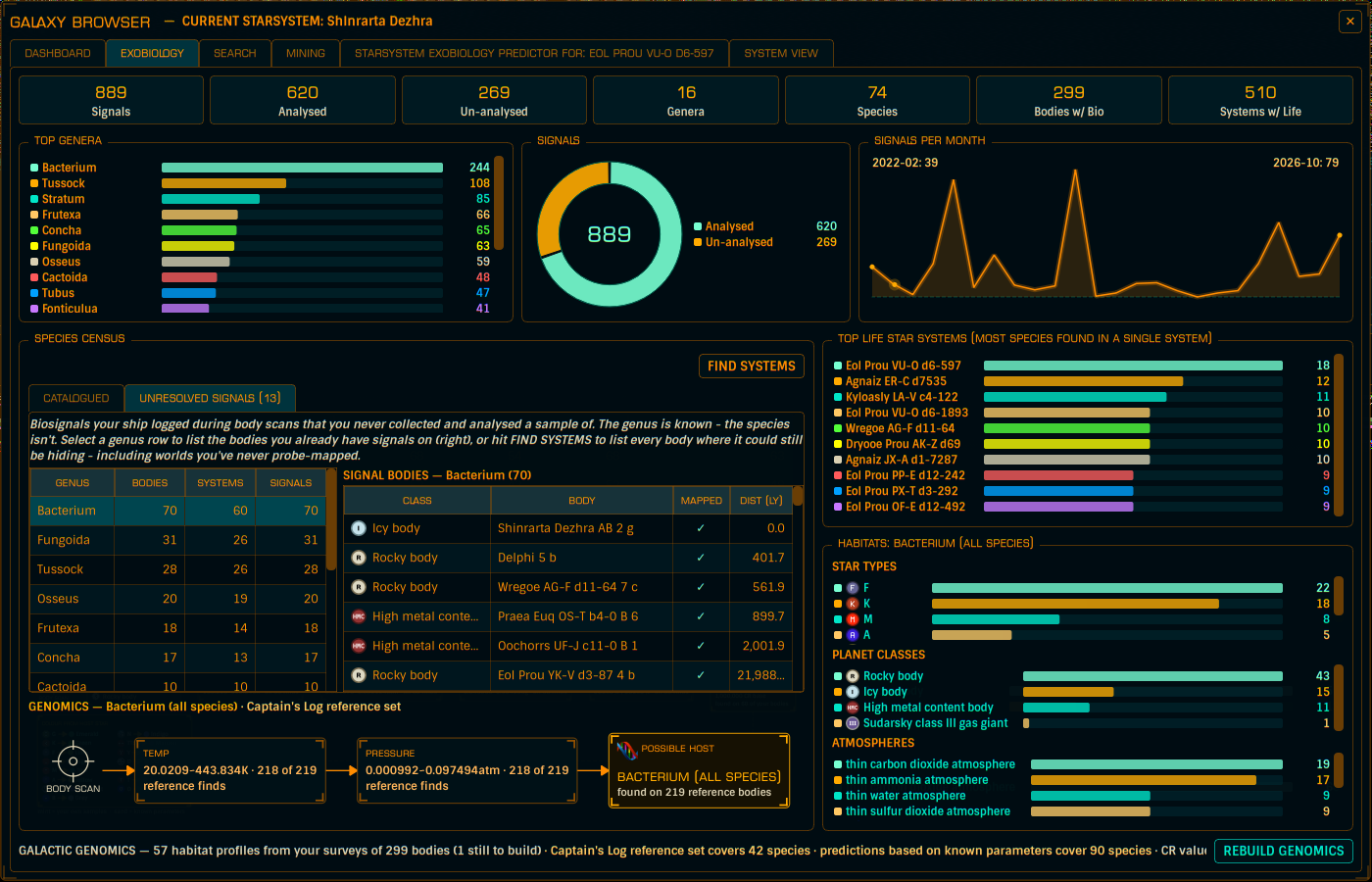This screenshot has height=882, width=1372.
Task: Open the System View tab
Action: click(x=781, y=53)
